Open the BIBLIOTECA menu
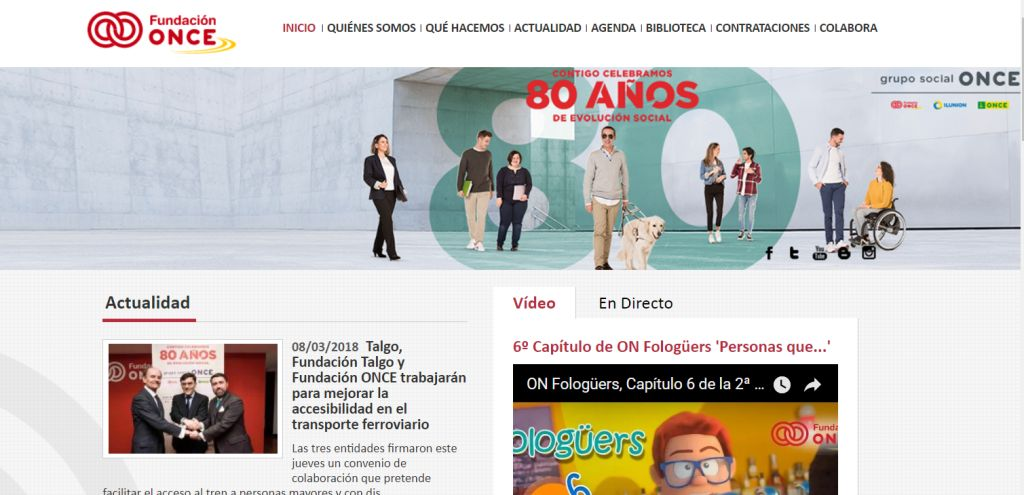The image size is (1024, 495). pos(676,28)
